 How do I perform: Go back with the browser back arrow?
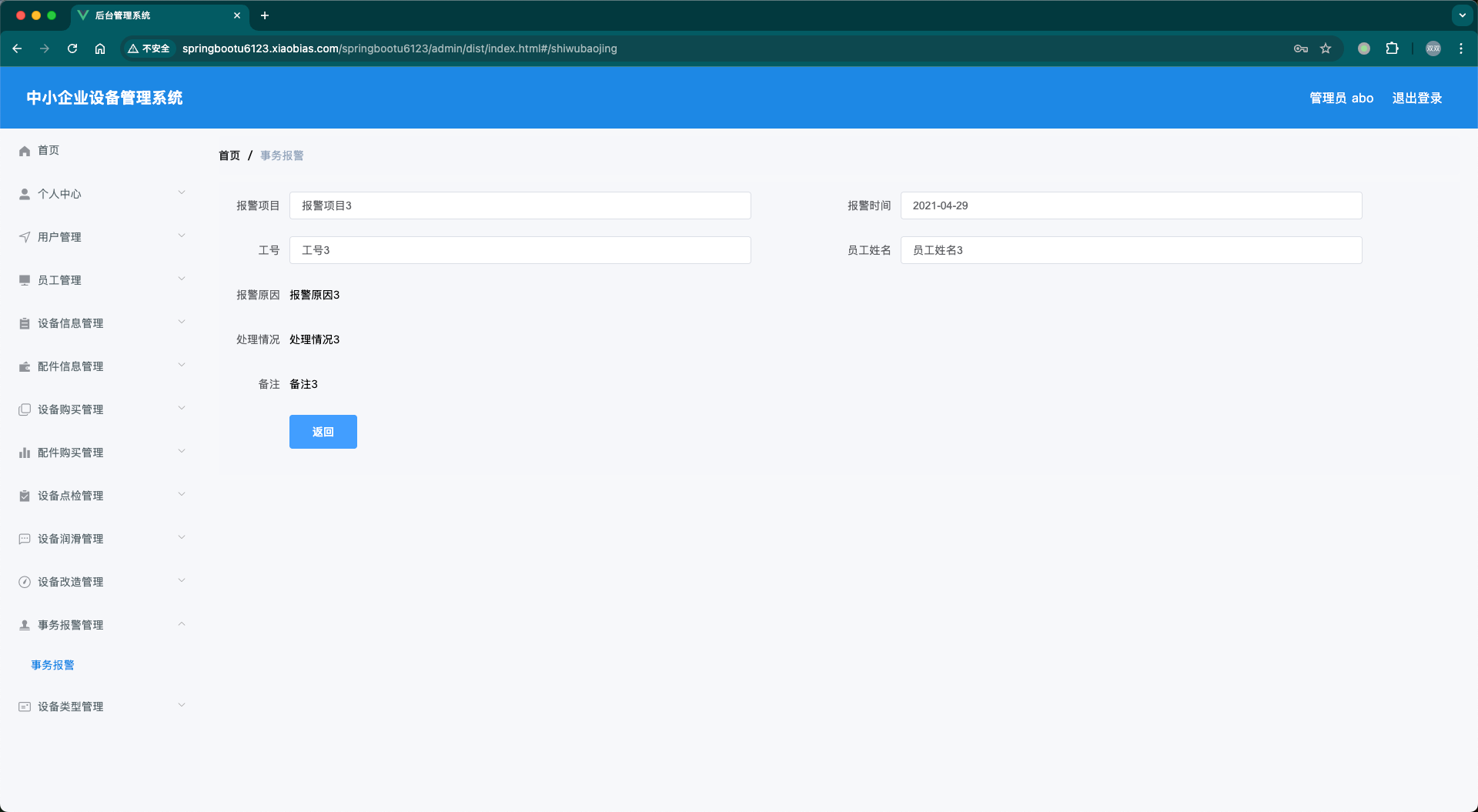coord(17,48)
